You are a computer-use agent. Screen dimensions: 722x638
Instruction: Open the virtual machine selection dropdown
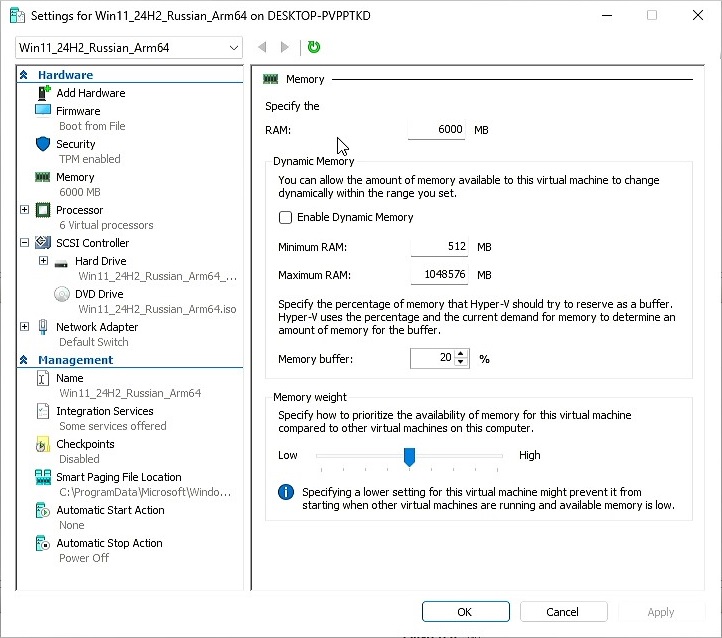click(x=234, y=48)
